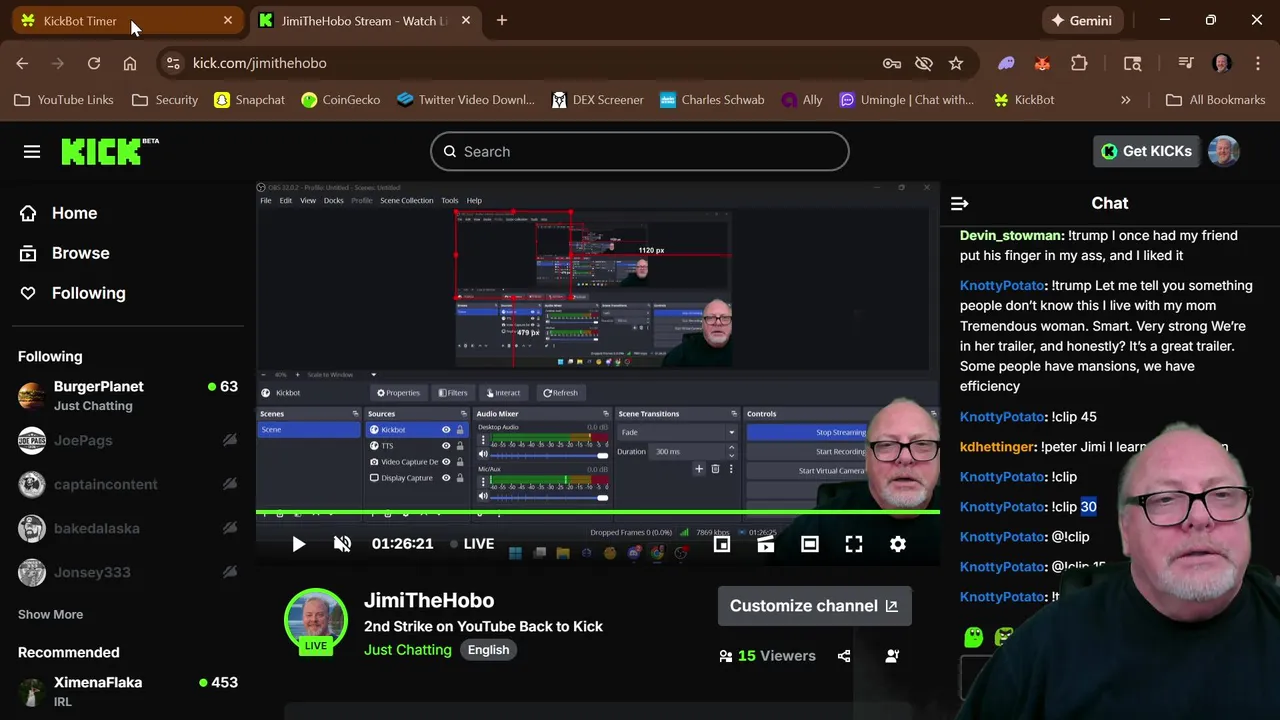1280x720 pixels.
Task: Click the Get KICKs button
Action: 1146,151
